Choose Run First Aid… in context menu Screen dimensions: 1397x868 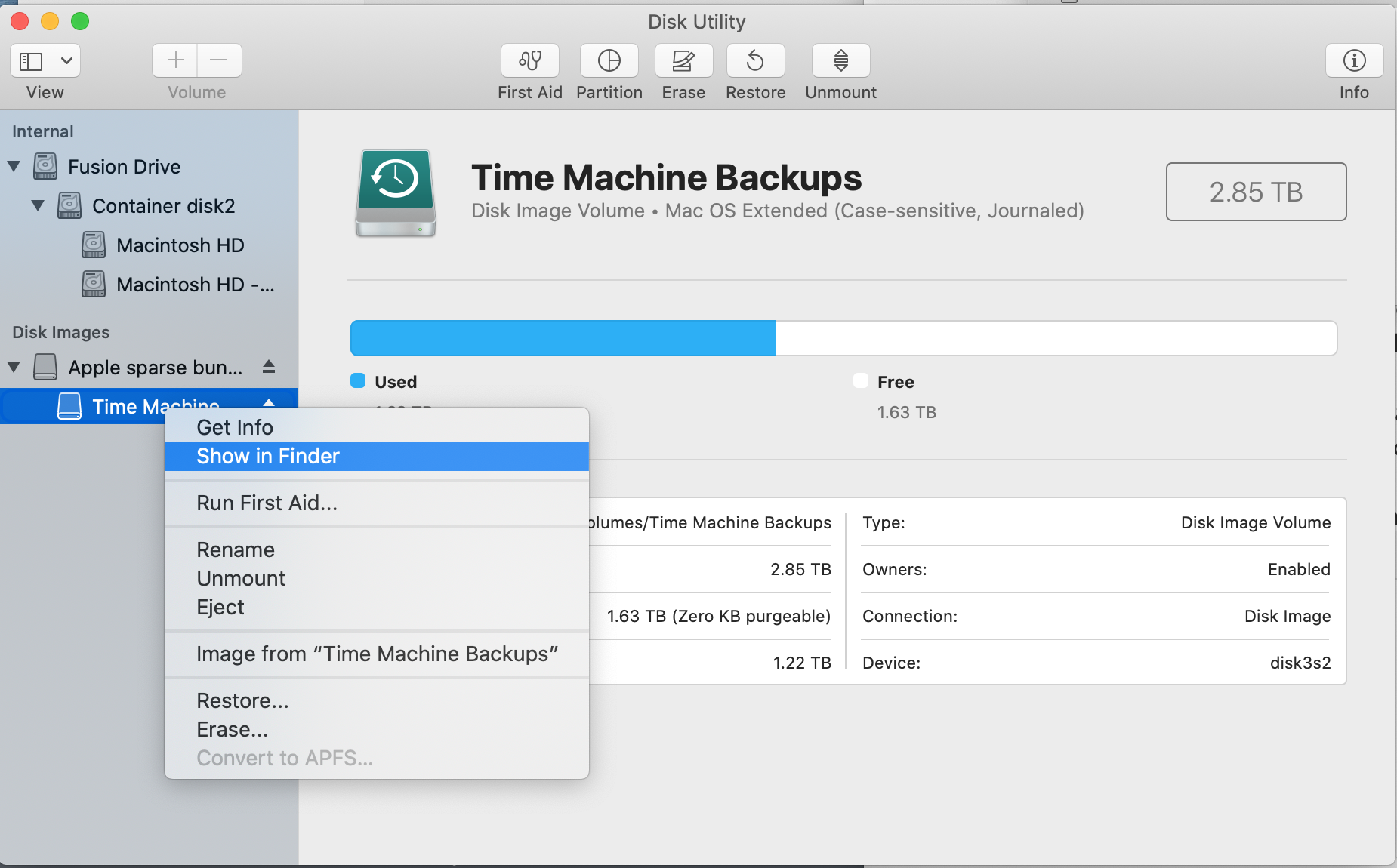(377, 503)
